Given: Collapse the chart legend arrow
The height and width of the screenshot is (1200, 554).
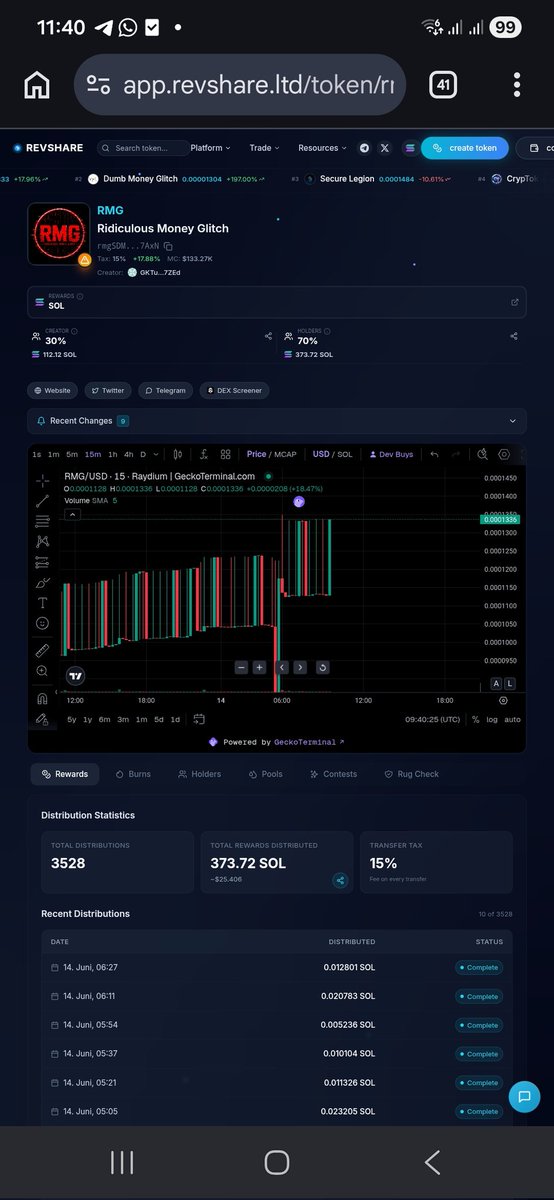Looking at the screenshot, I should (72, 514).
